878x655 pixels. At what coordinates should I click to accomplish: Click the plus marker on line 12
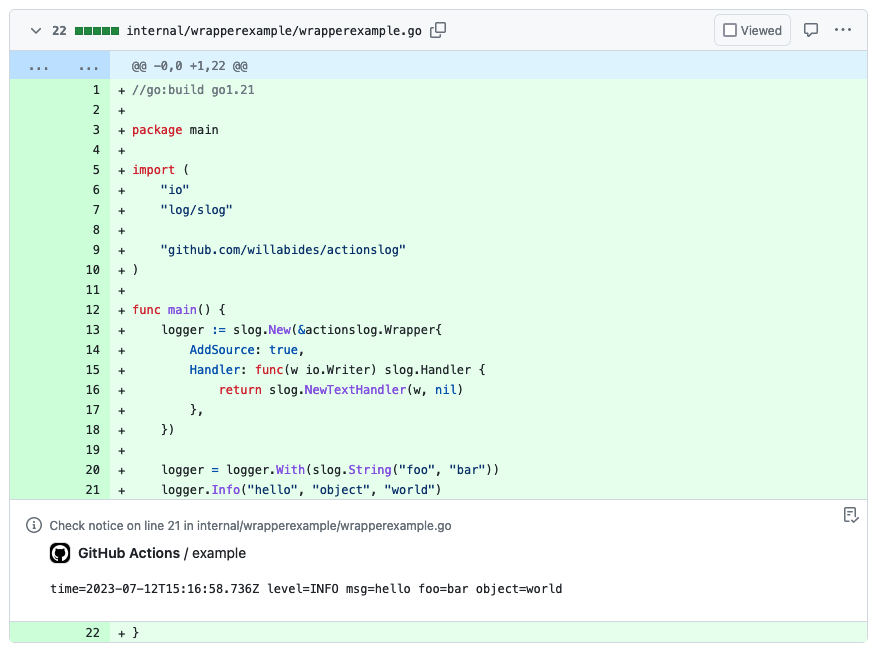121,310
